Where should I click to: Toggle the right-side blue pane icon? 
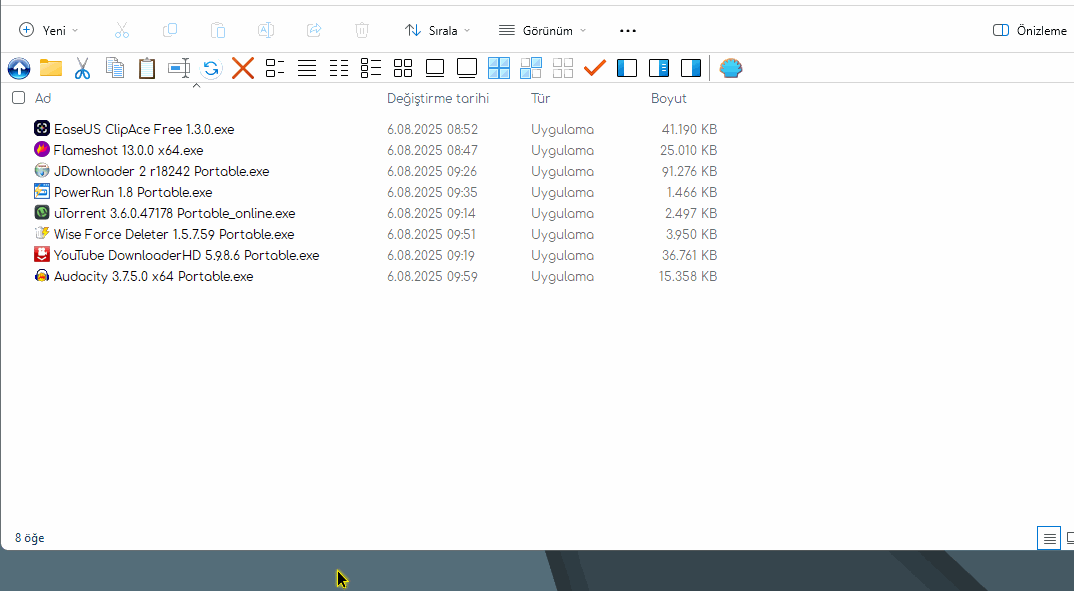690,68
